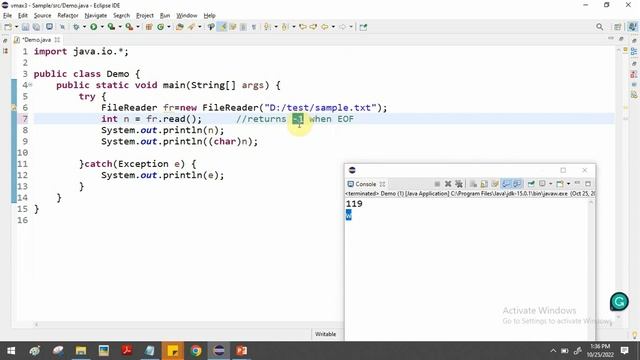Click the New Java Class icon
The image size is (640, 360).
(160, 27)
